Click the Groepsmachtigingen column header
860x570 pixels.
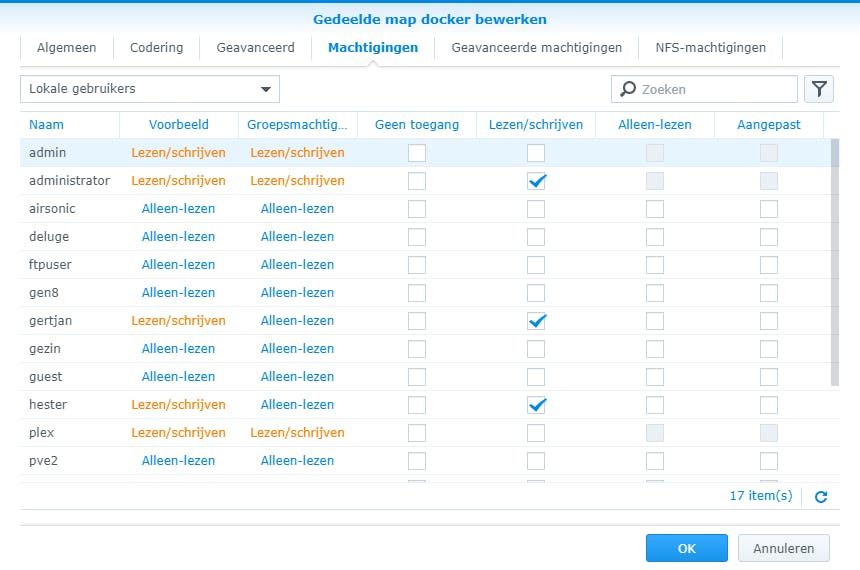pyautogui.click(x=298, y=125)
